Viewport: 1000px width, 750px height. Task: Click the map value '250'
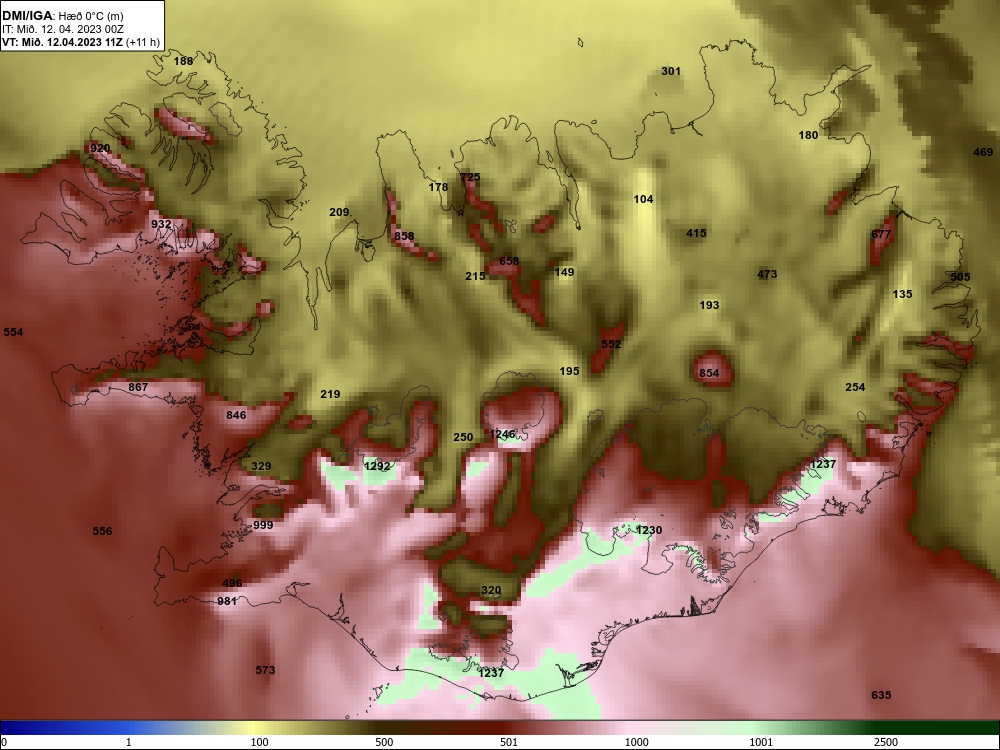[463, 437]
